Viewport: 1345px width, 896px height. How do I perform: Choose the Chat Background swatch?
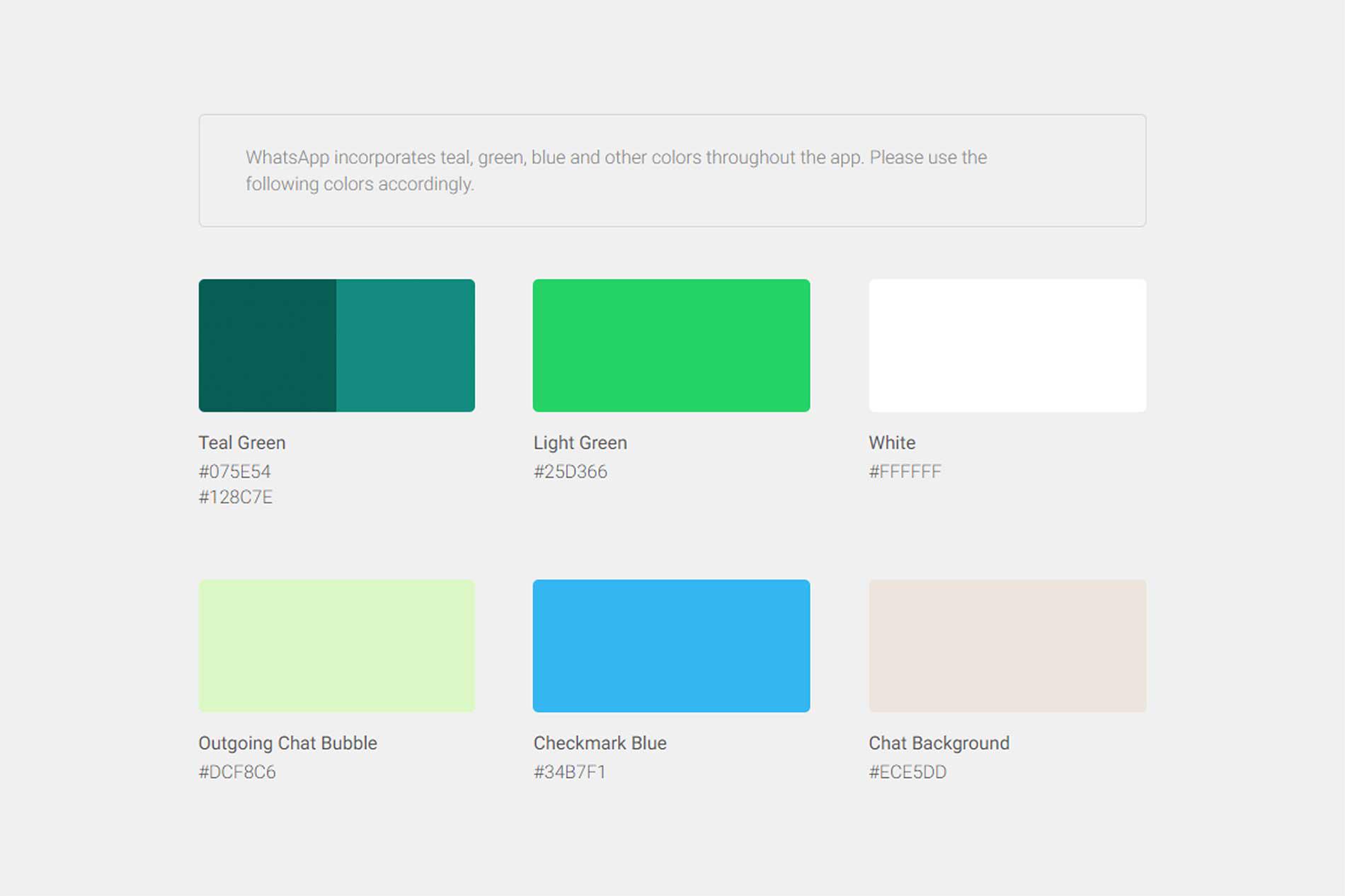click(1007, 645)
